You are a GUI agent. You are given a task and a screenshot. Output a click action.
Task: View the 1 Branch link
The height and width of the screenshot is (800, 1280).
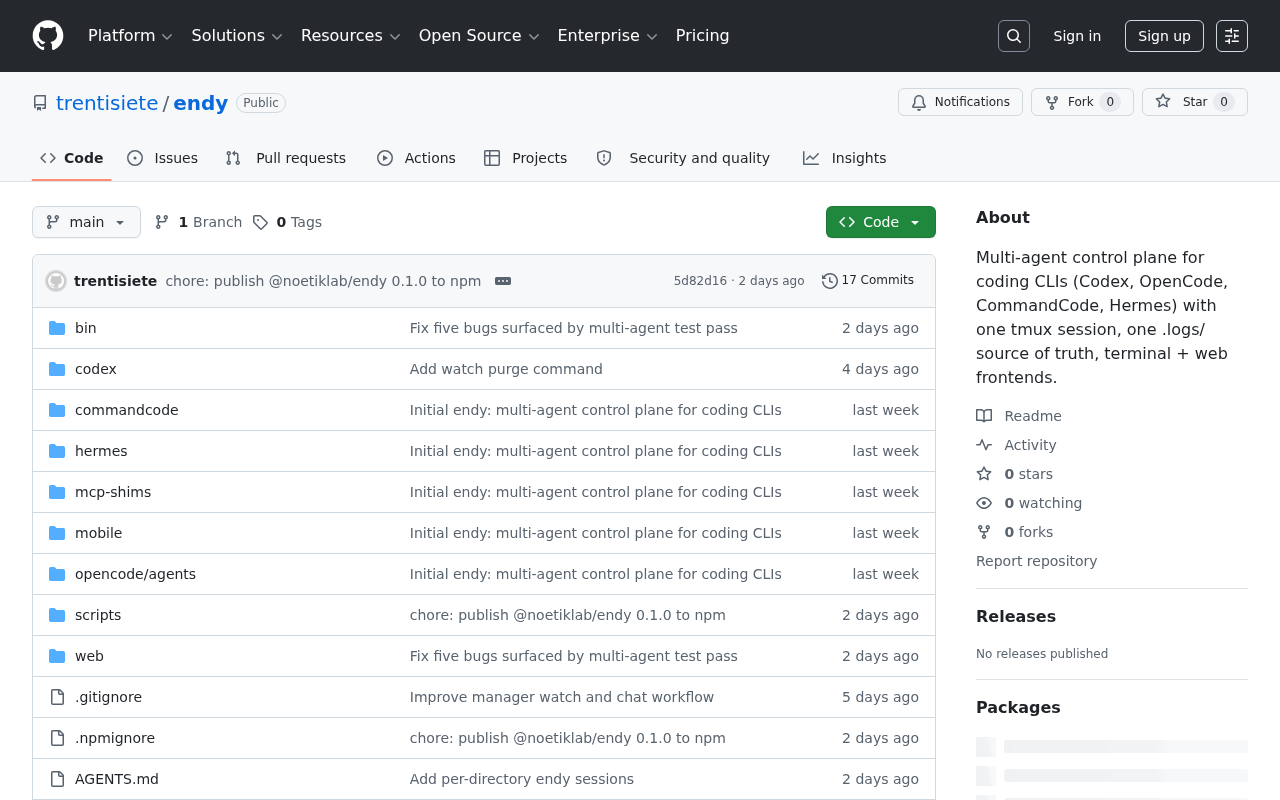tap(198, 222)
